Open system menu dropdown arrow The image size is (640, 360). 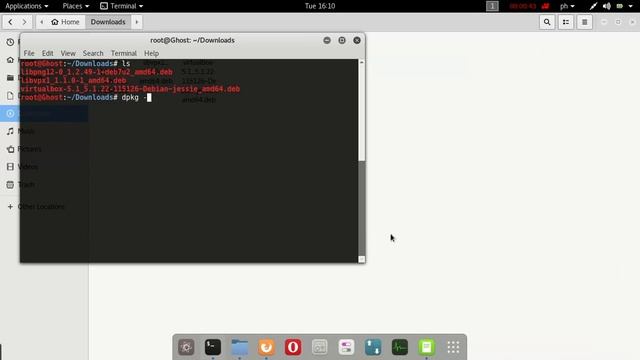[631, 6]
